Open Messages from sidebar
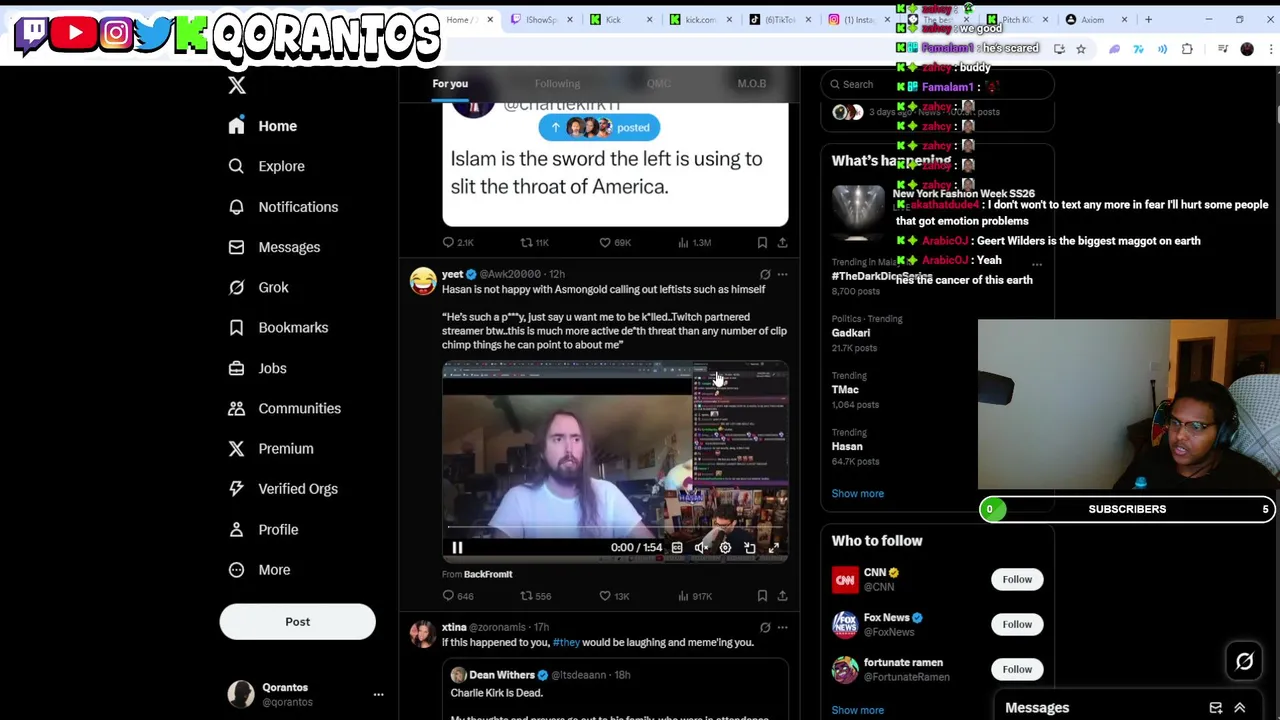Viewport: 1280px width, 720px height. tap(274, 247)
